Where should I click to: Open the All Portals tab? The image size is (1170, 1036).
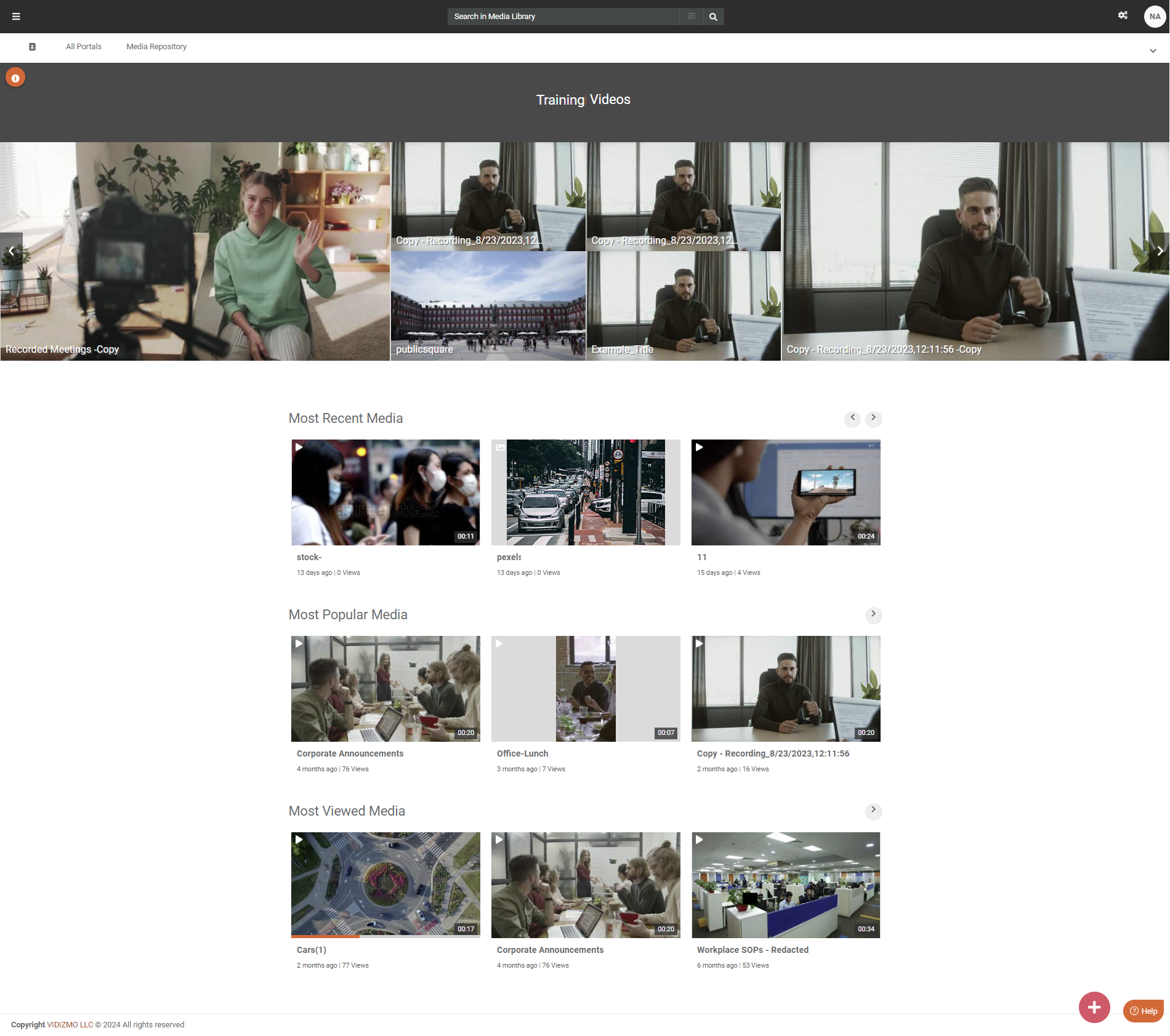click(x=84, y=47)
